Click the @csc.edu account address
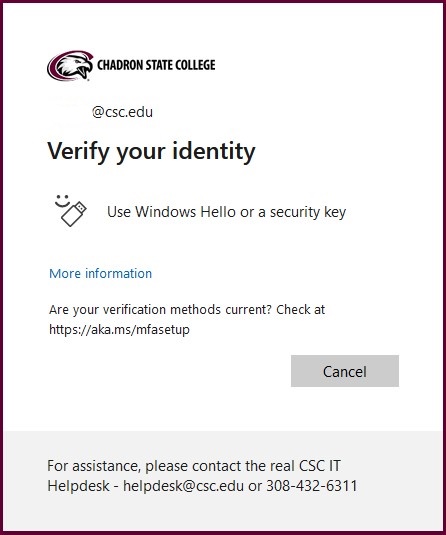Viewport: 446px width, 535px height. click(122, 112)
